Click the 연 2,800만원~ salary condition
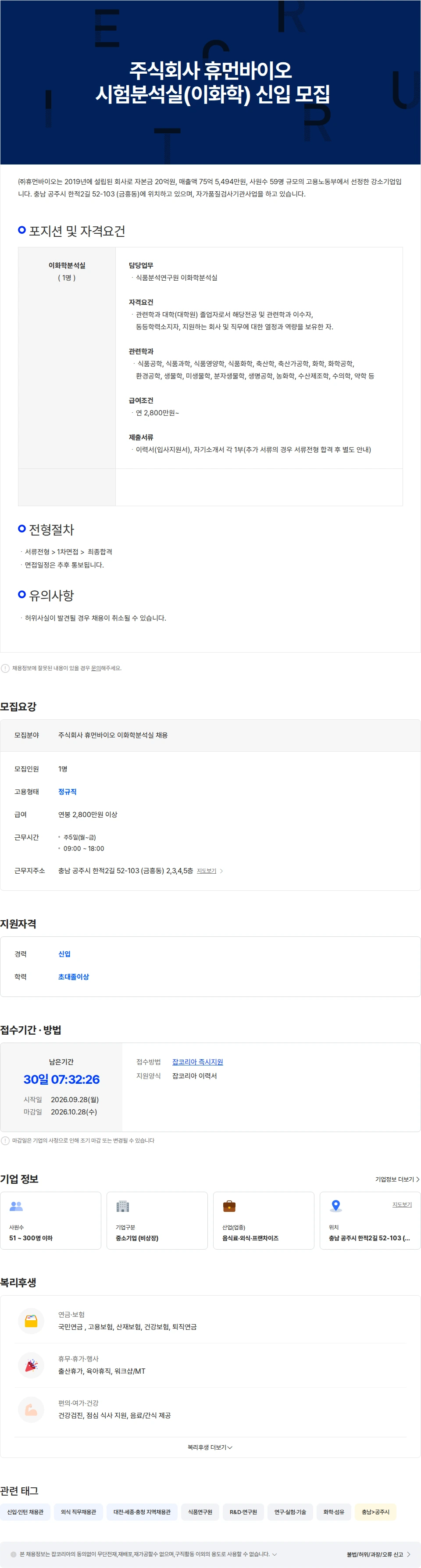Screen dimensions: 421x1568 [x=157, y=413]
